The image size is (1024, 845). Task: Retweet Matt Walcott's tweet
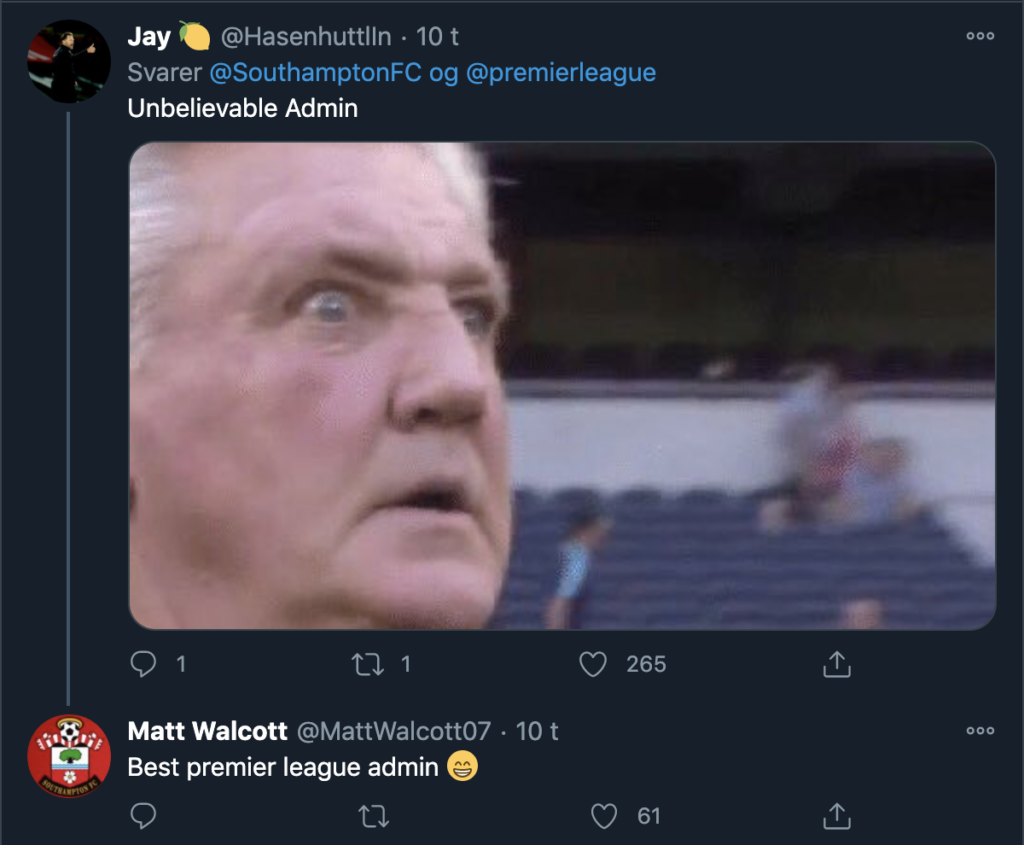tap(373, 817)
